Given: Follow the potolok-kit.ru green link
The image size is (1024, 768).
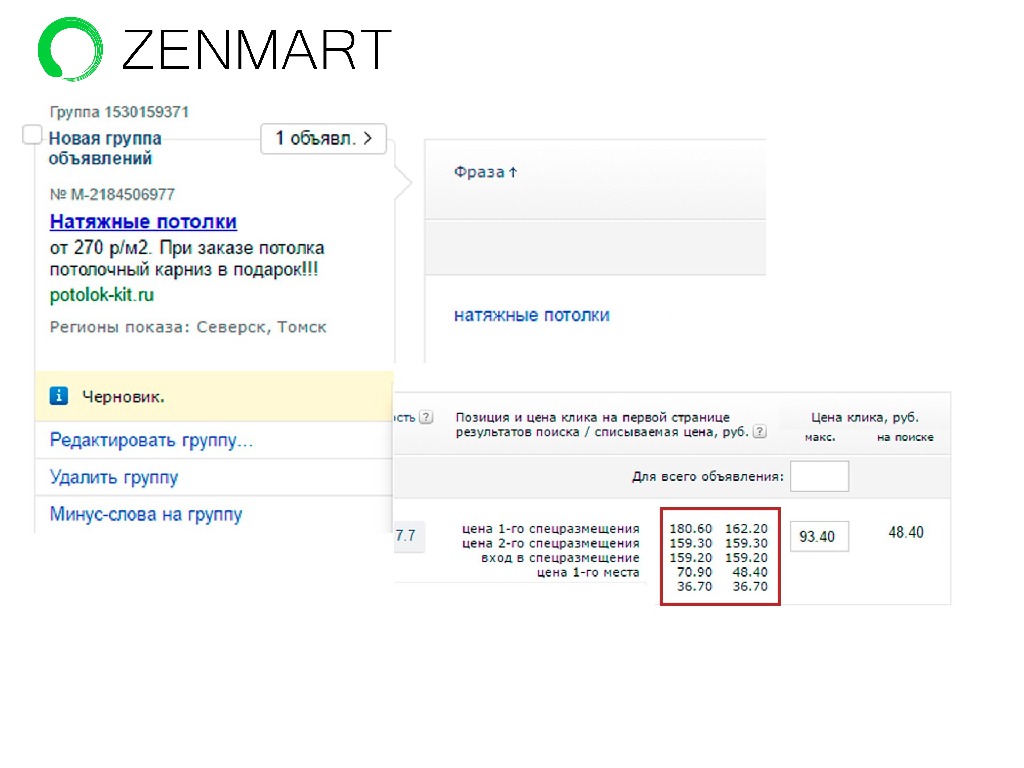Looking at the screenshot, I should (x=102, y=295).
